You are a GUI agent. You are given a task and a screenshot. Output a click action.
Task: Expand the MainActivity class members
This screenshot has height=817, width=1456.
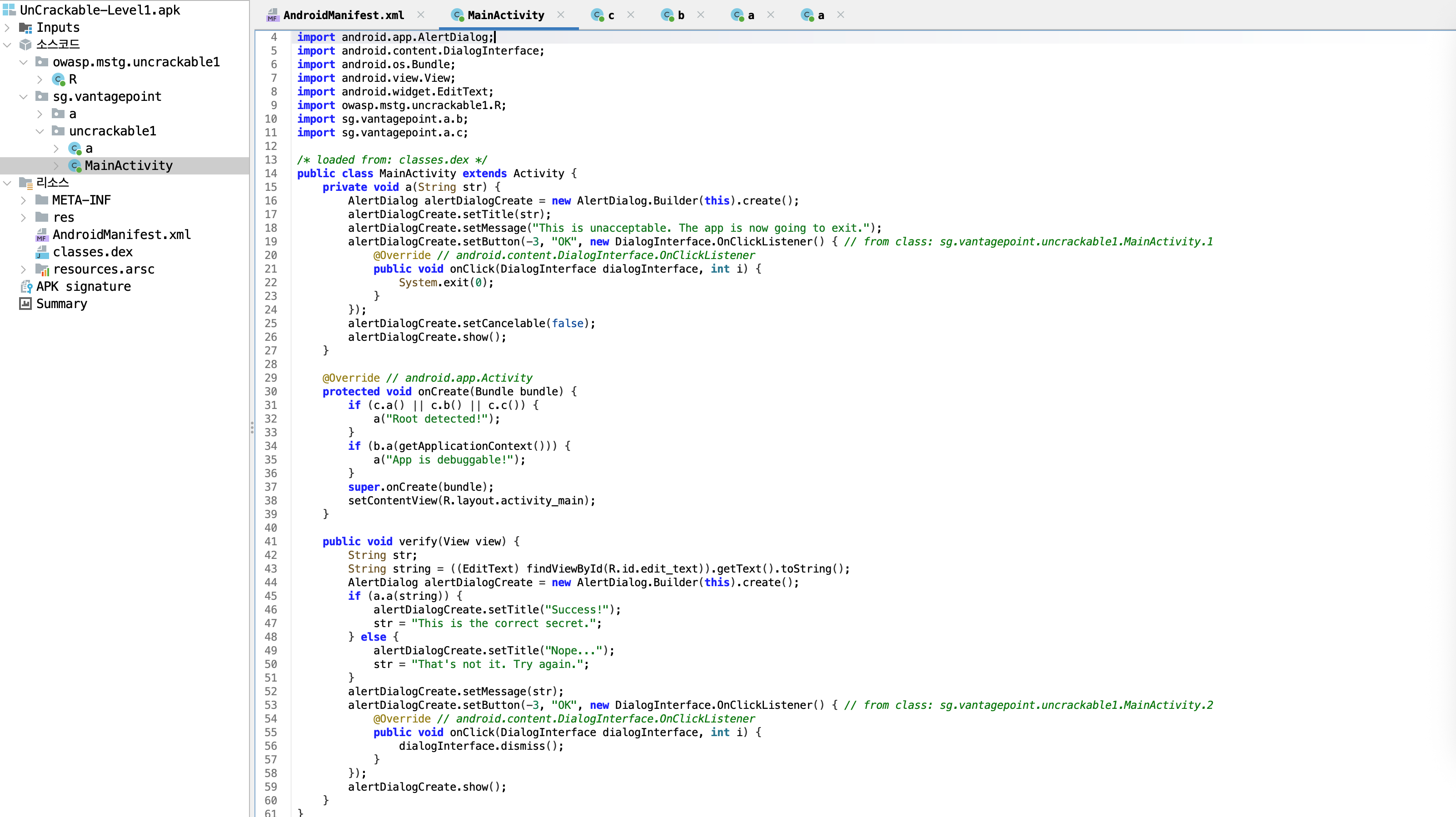(x=56, y=165)
